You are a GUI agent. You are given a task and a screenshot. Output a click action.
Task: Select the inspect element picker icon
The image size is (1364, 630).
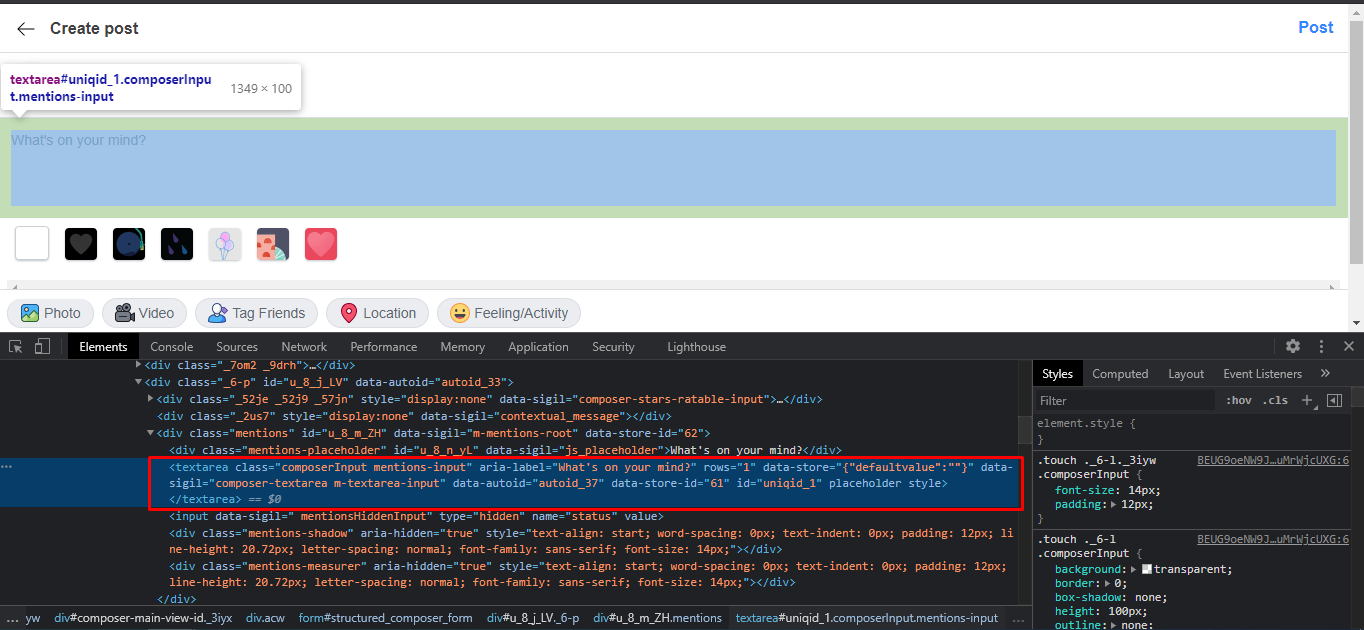pos(16,347)
